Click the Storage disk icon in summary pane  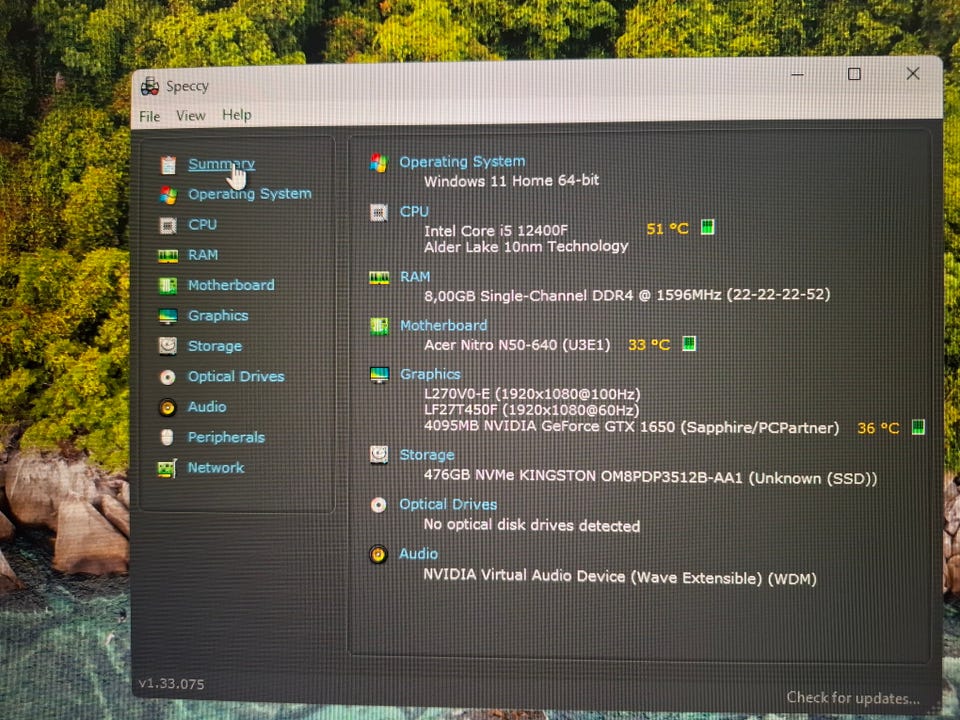tap(379, 455)
